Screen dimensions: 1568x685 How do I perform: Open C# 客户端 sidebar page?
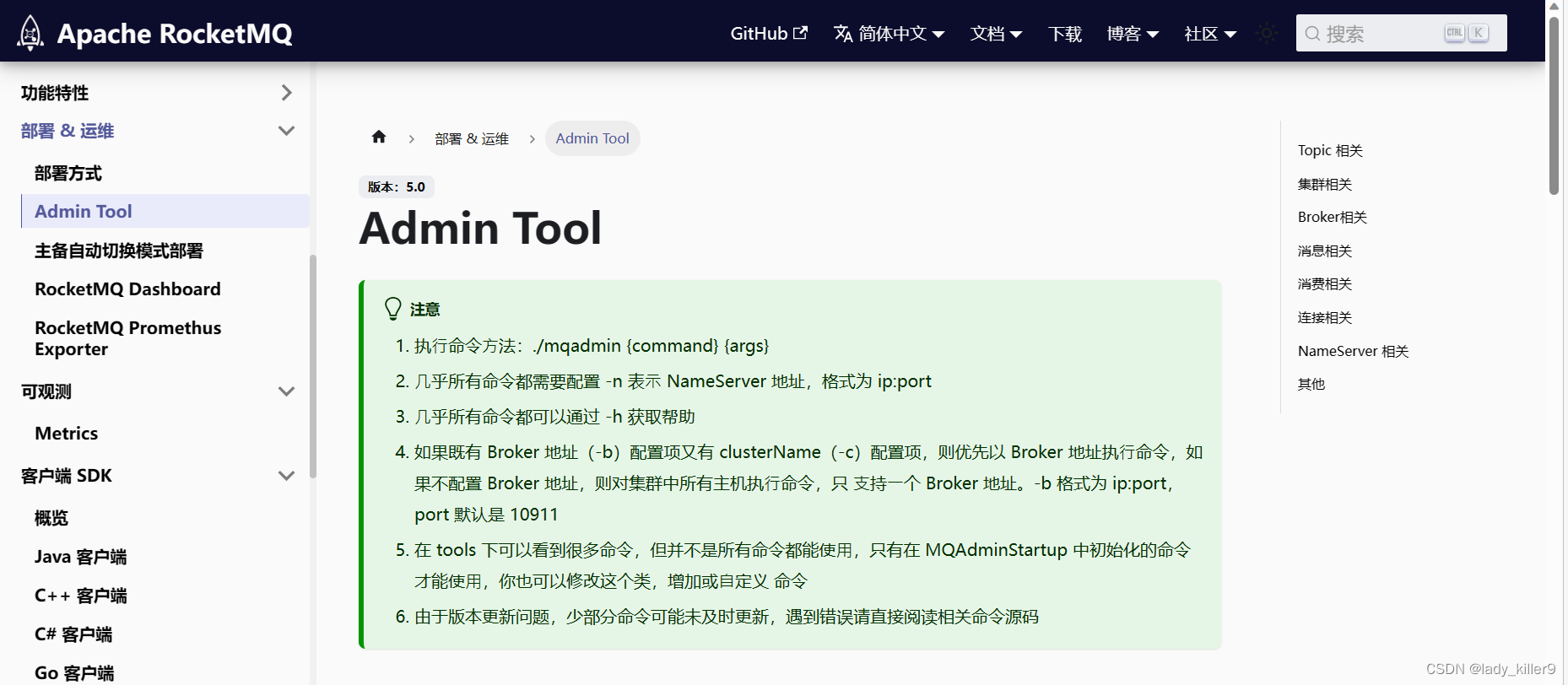(73, 634)
